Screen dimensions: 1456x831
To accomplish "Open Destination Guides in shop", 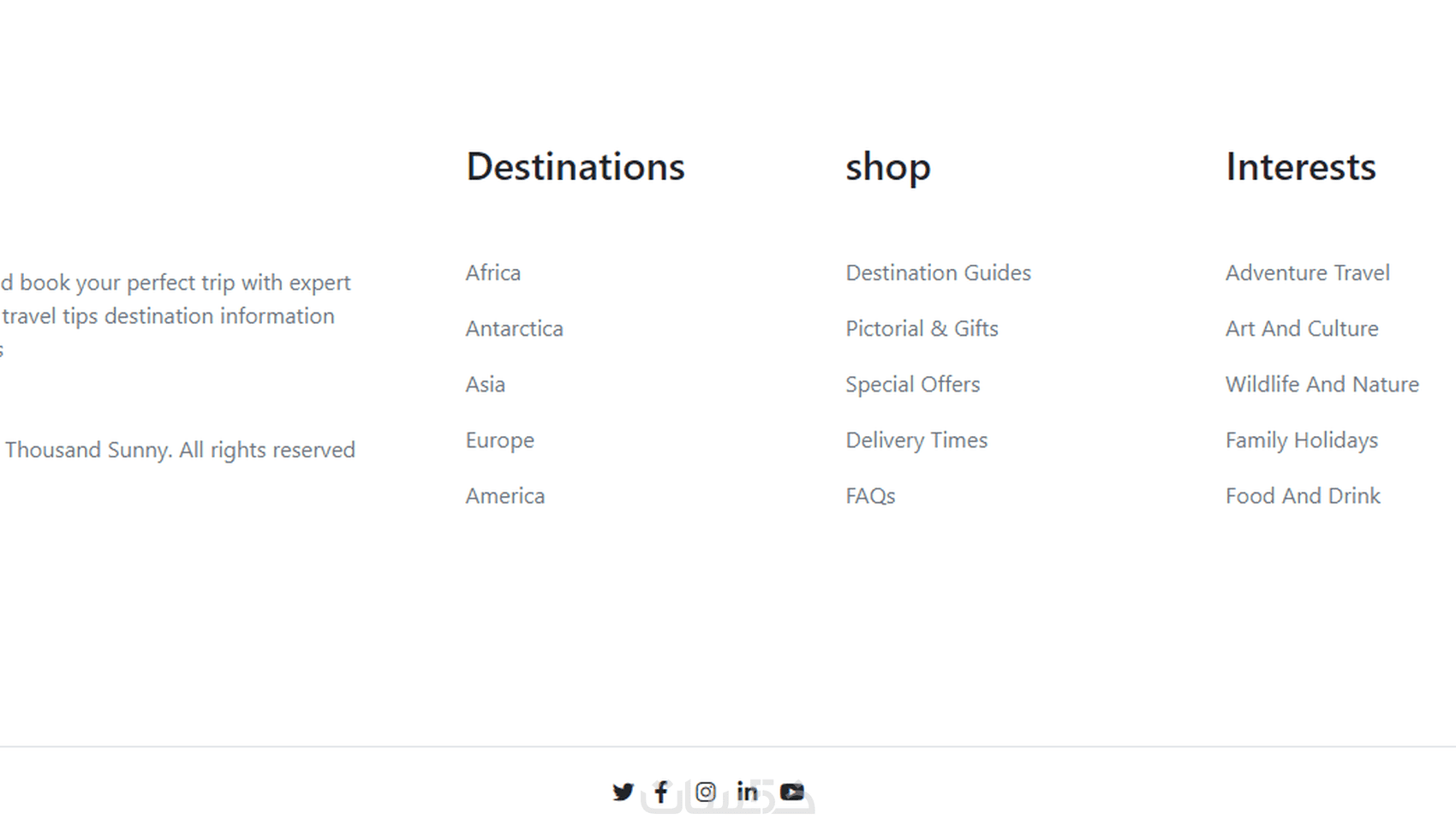I will pyautogui.click(x=938, y=272).
